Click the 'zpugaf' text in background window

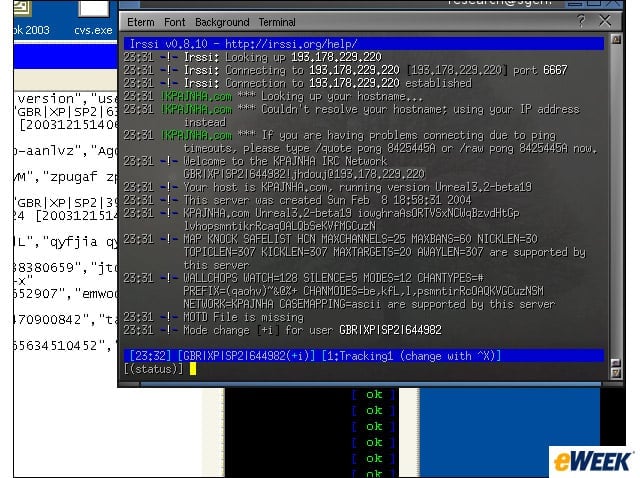[x=74, y=177]
